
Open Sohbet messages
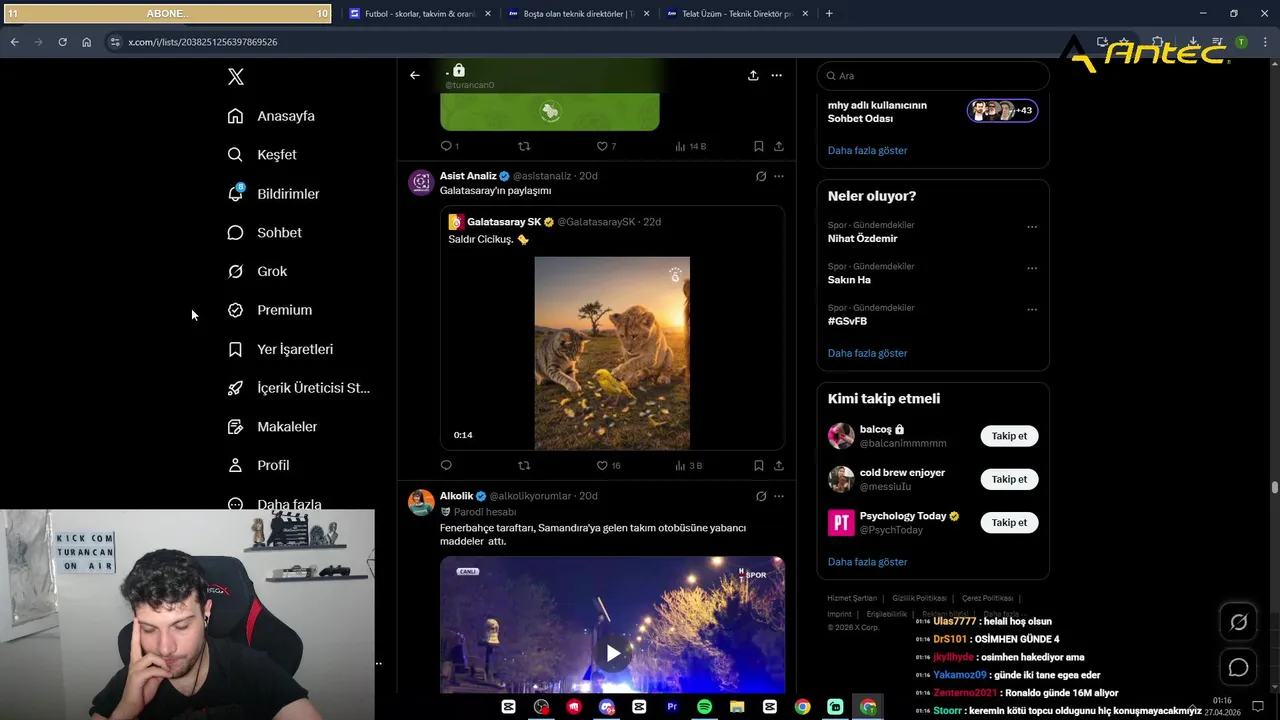pyautogui.click(x=279, y=233)
